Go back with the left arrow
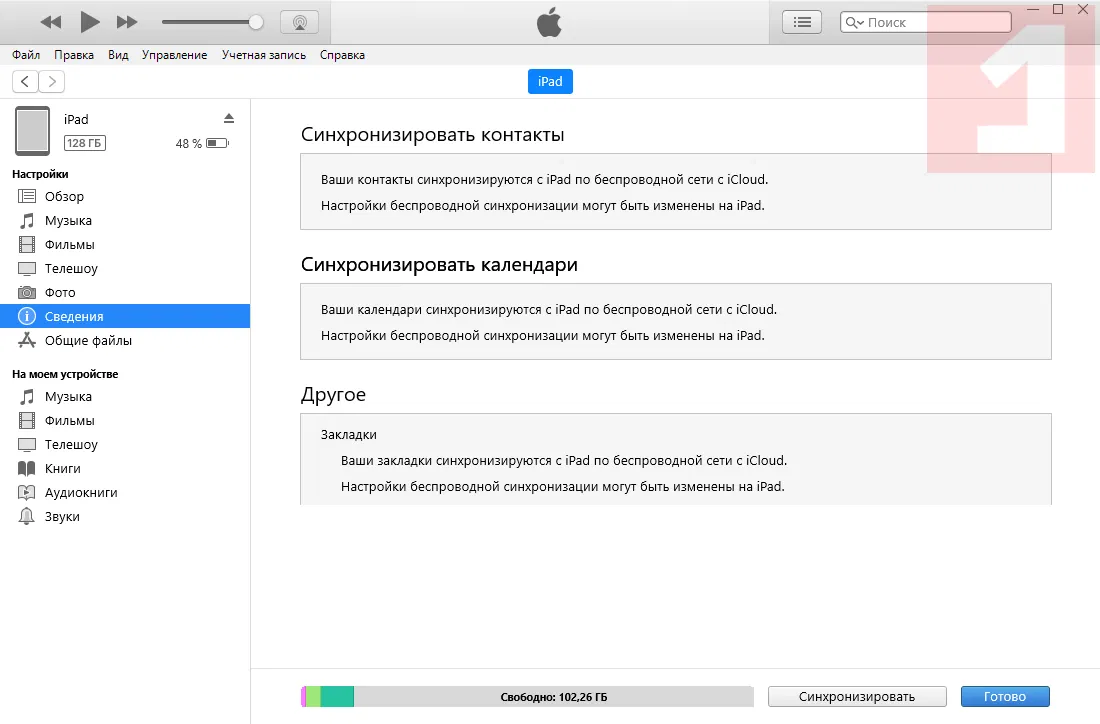 25,81
